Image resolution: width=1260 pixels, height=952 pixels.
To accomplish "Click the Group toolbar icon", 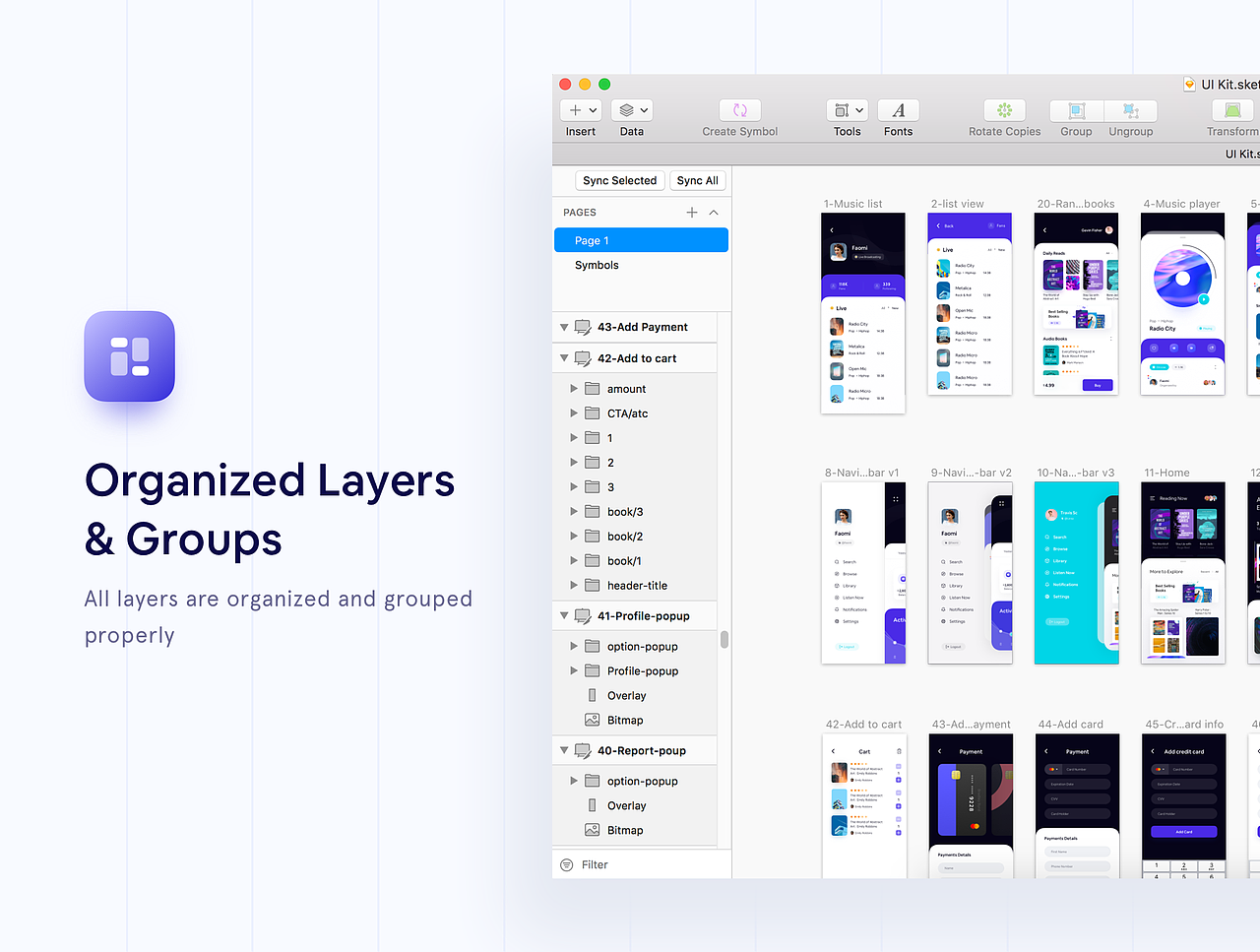I will point(1077,110).
